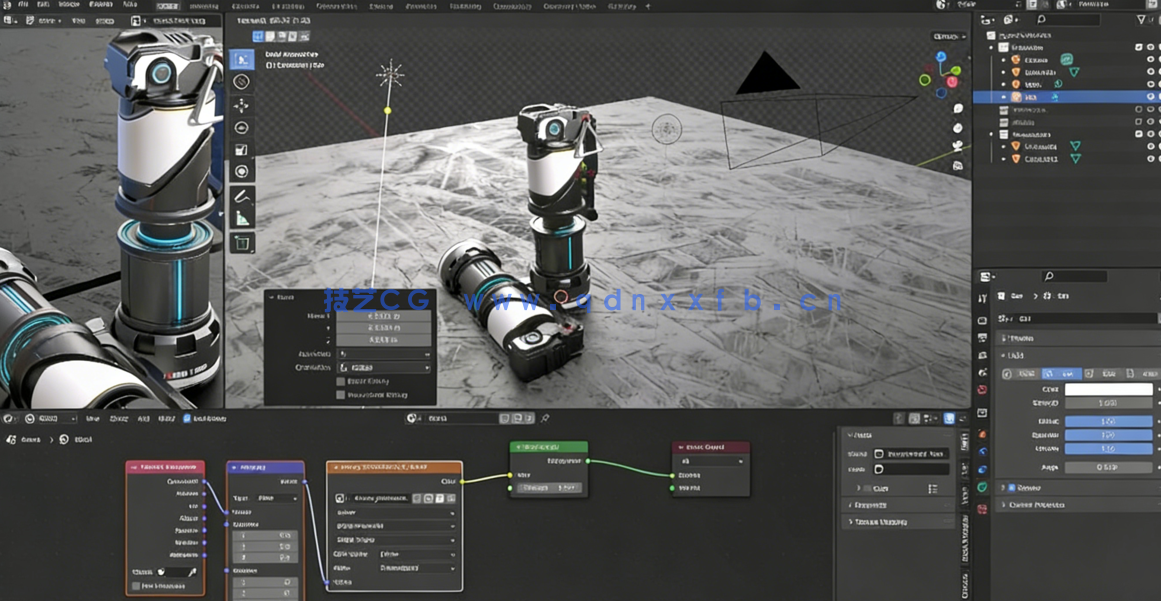Toggle viewport visibility of the Camera object
The height and width of the screenshot is (601, 1161).
1149,60
